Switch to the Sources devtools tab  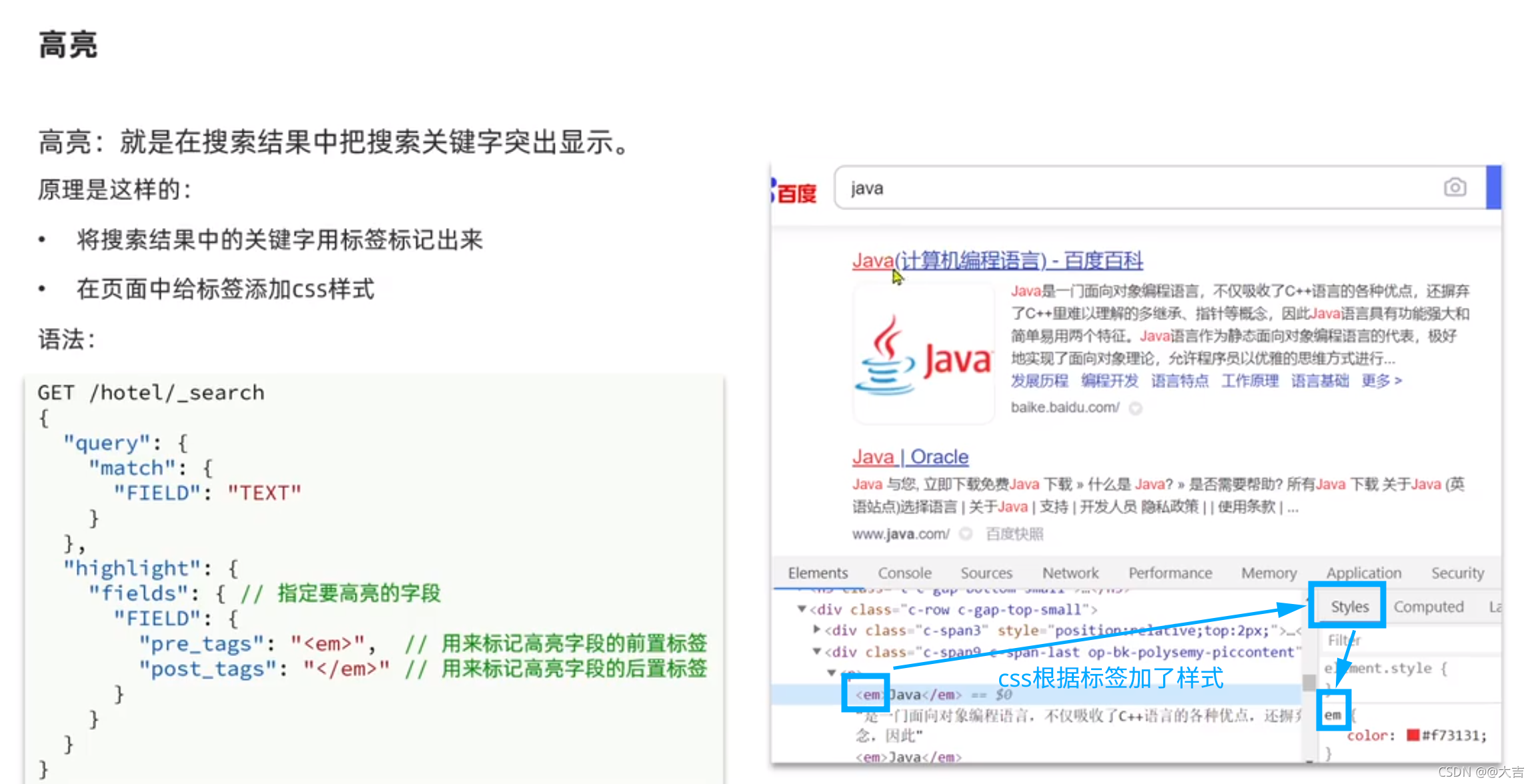click(x=986, y=573)
